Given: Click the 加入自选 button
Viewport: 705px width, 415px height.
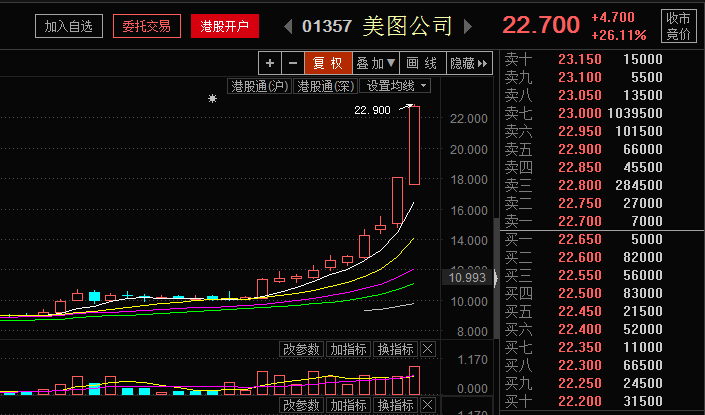Looking at the screenshot, I should 69,26.
